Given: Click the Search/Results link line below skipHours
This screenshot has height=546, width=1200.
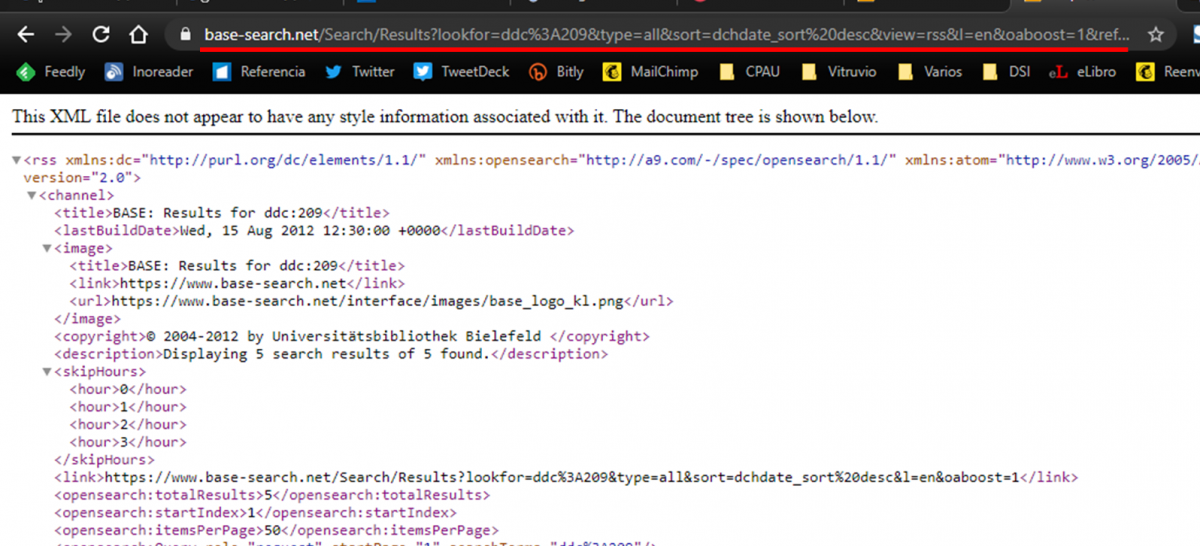Looking at the screenshot, I should (566, 477).
